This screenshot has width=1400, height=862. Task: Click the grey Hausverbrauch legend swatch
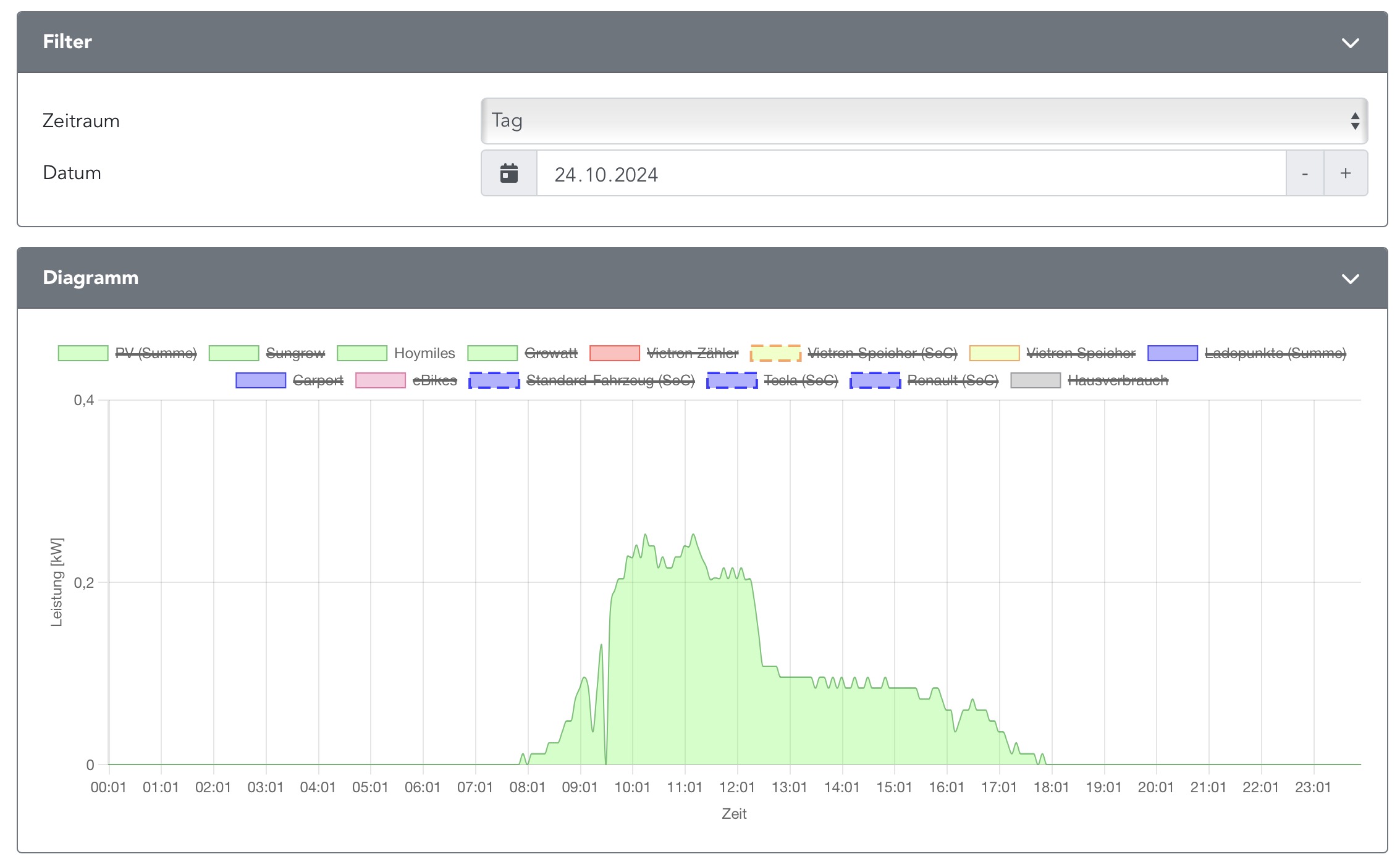1035,380
